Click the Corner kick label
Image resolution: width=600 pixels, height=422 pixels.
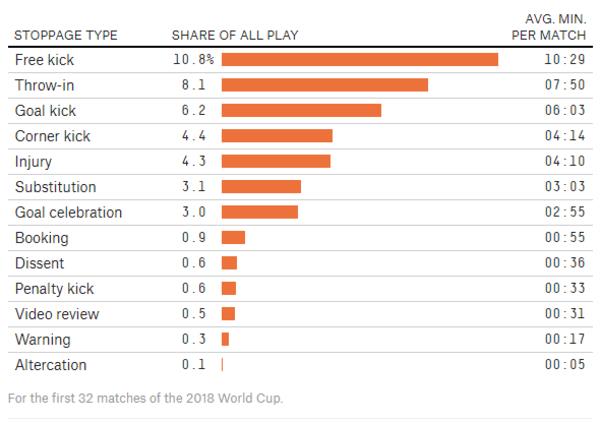[51, 136]
